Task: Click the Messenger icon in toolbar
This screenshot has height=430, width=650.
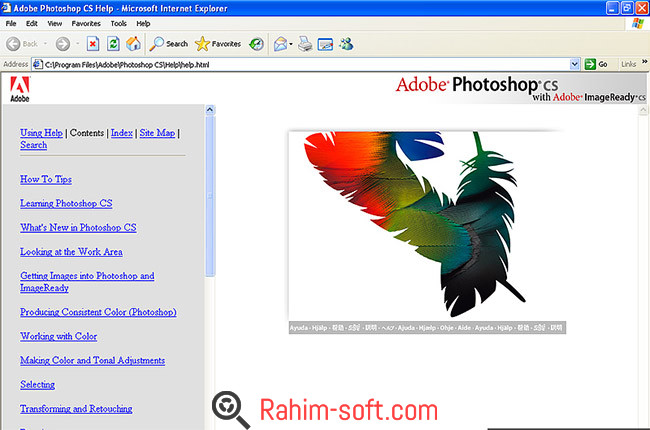Action: [346, 44]
